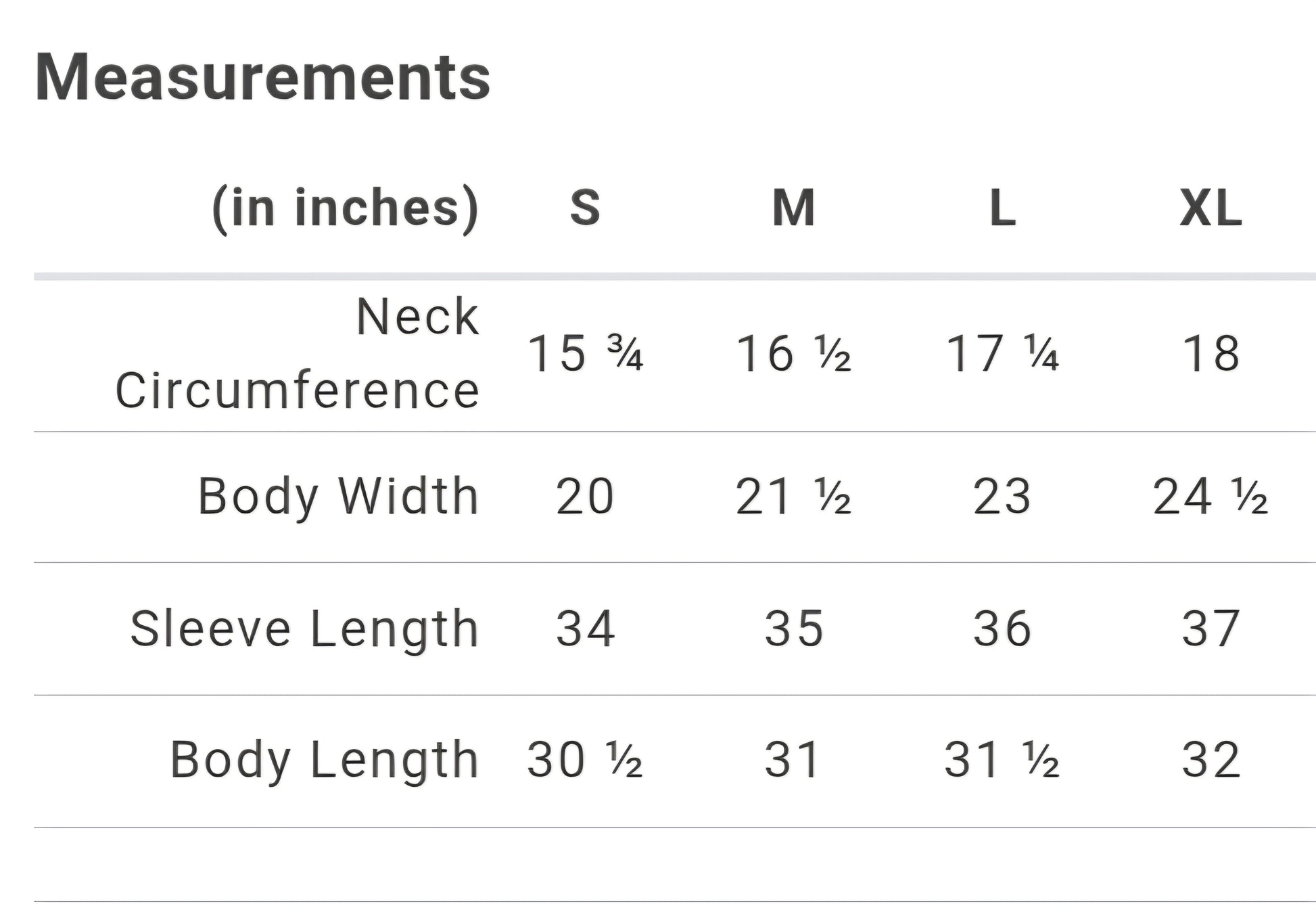1316x910 pixels.
Task: Select the M size column header
Action: click(x=793, y=207)
